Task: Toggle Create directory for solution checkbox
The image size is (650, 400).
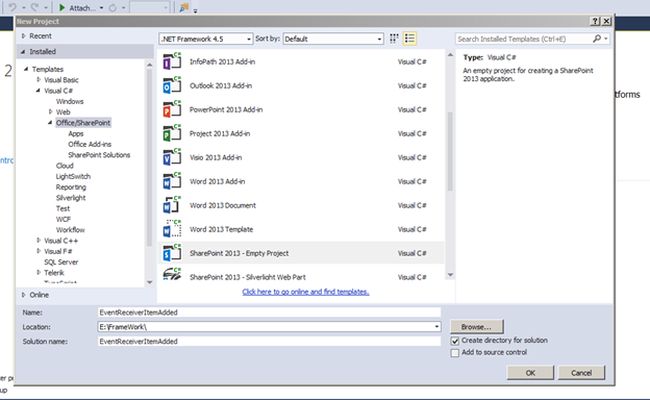Action: [x=455, y=341]
